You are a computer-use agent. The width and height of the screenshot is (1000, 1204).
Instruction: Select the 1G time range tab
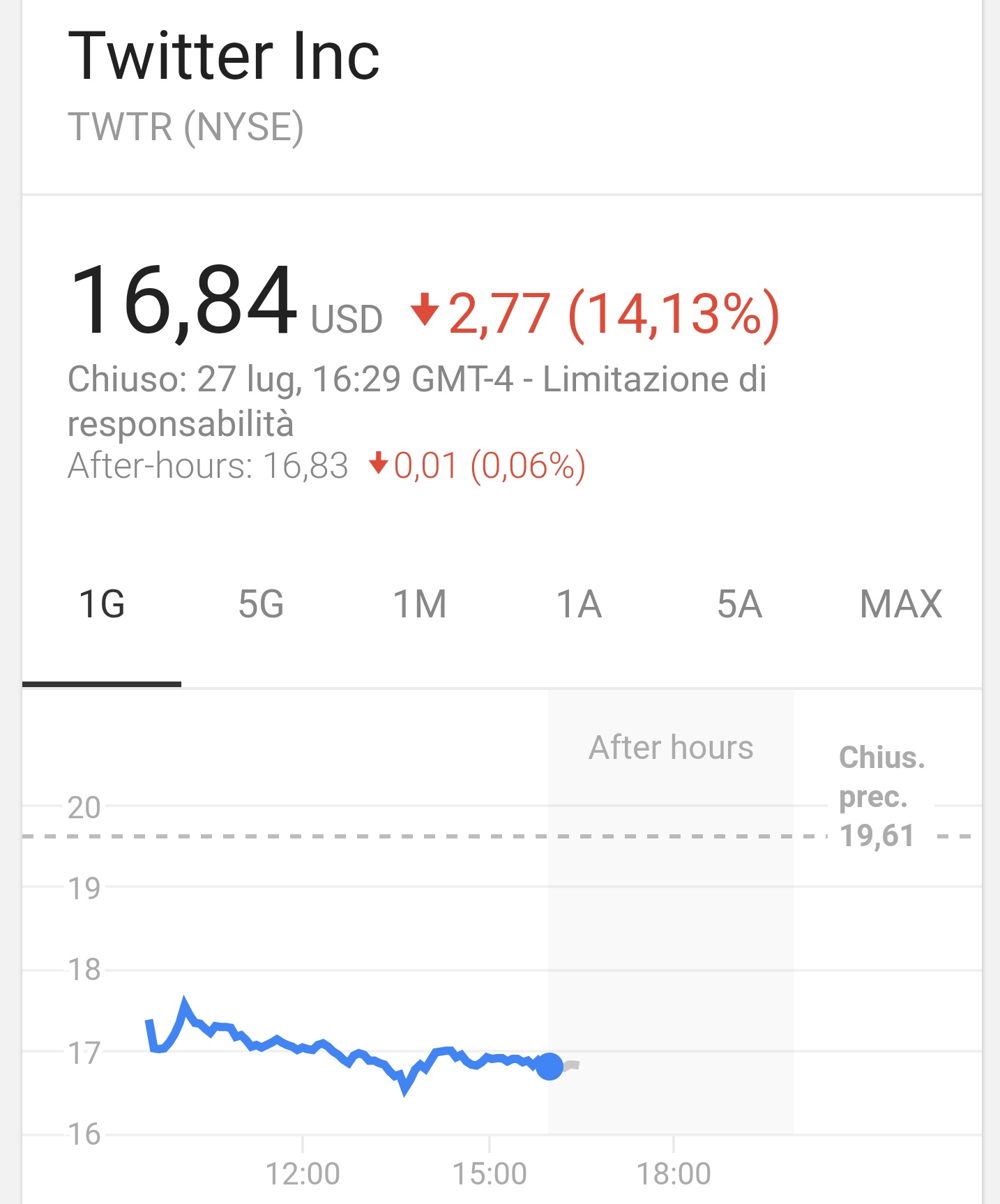pyautogui.click(x=102, y=604)
